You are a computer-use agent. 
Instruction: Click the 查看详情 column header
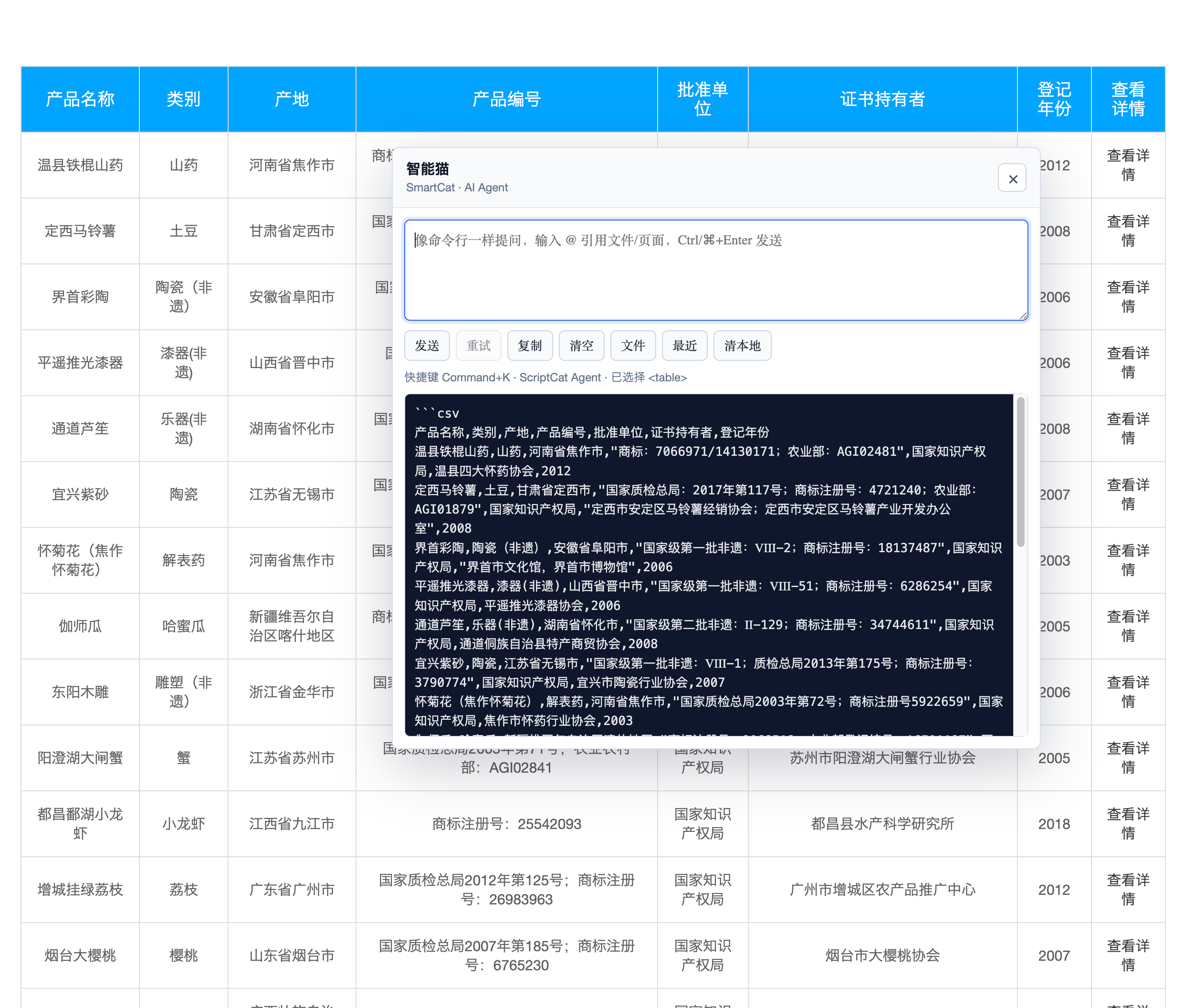coord(1128,99)
